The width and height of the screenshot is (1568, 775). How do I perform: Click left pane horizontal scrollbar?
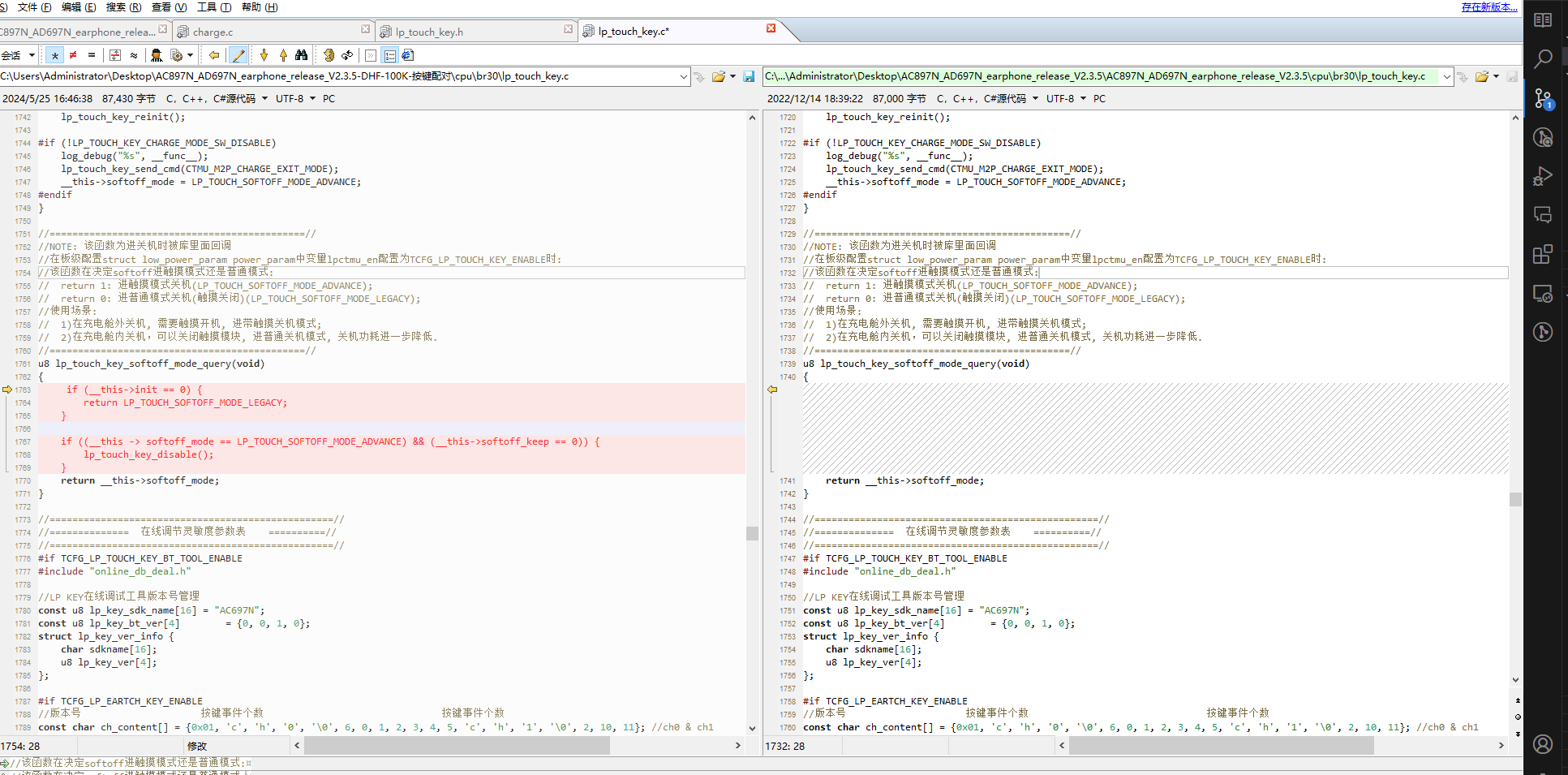point(458,746)
